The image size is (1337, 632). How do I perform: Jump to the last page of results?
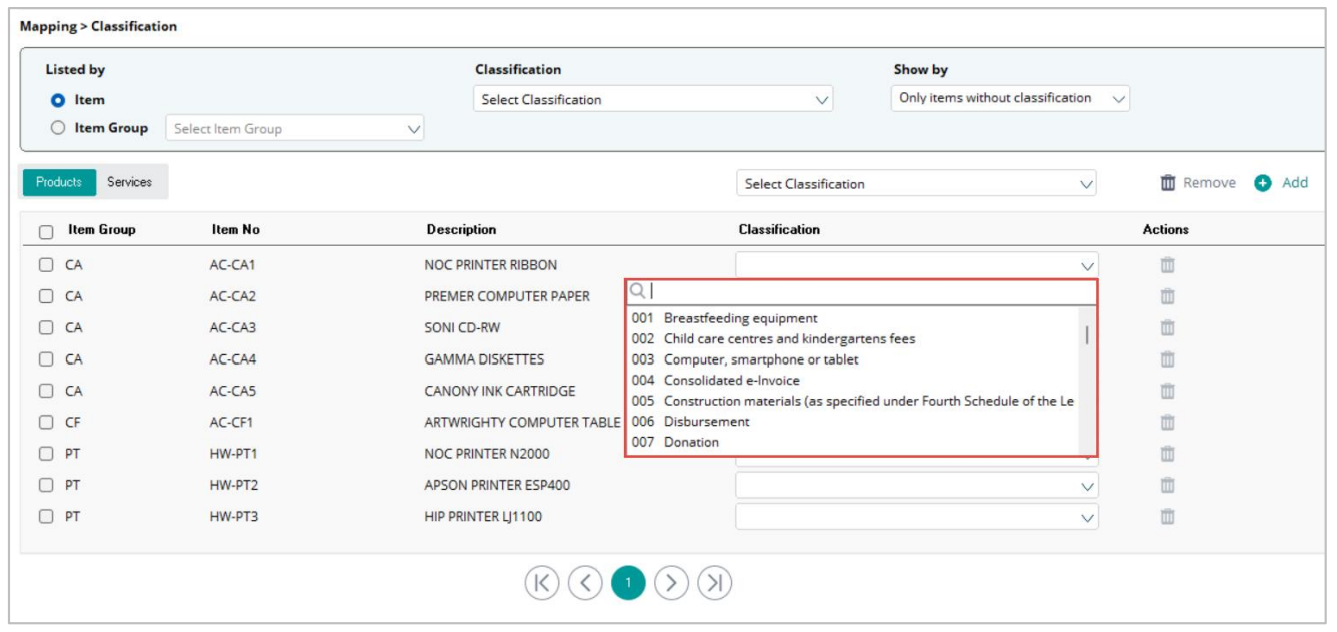click(714, 583)
